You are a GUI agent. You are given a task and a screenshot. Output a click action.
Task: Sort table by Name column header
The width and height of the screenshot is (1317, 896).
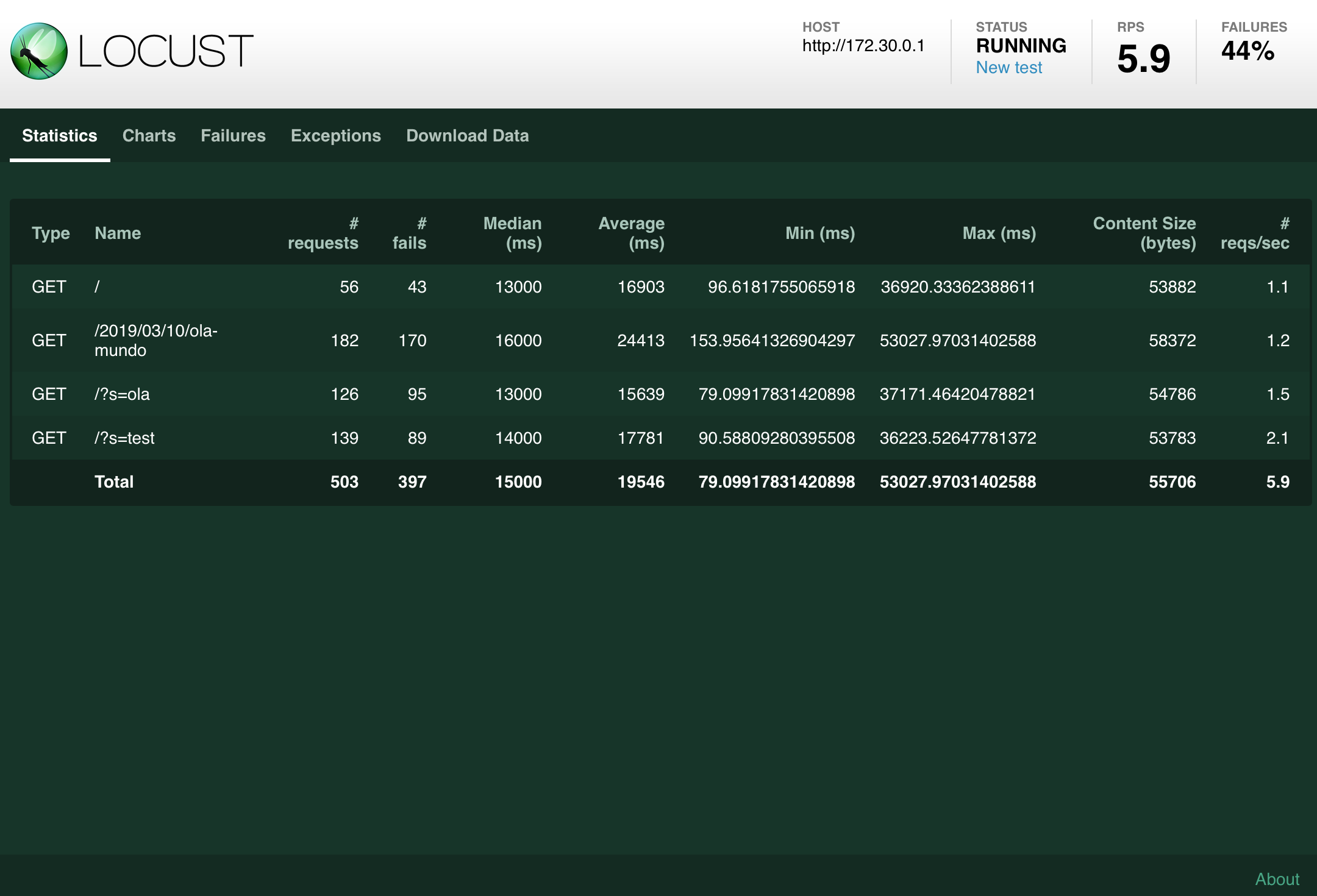(x=118, y=233)
